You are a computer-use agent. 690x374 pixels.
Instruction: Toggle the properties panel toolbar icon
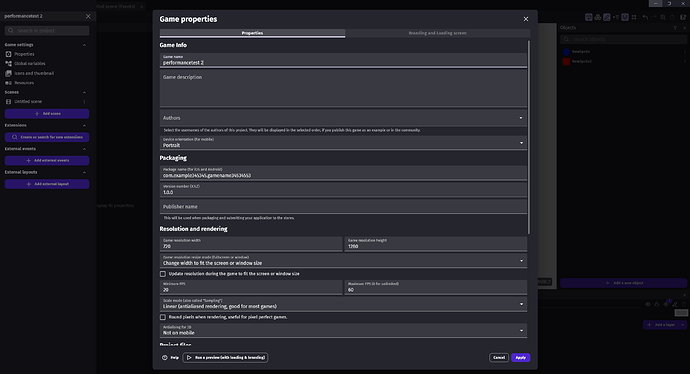[x=607, y=17]
